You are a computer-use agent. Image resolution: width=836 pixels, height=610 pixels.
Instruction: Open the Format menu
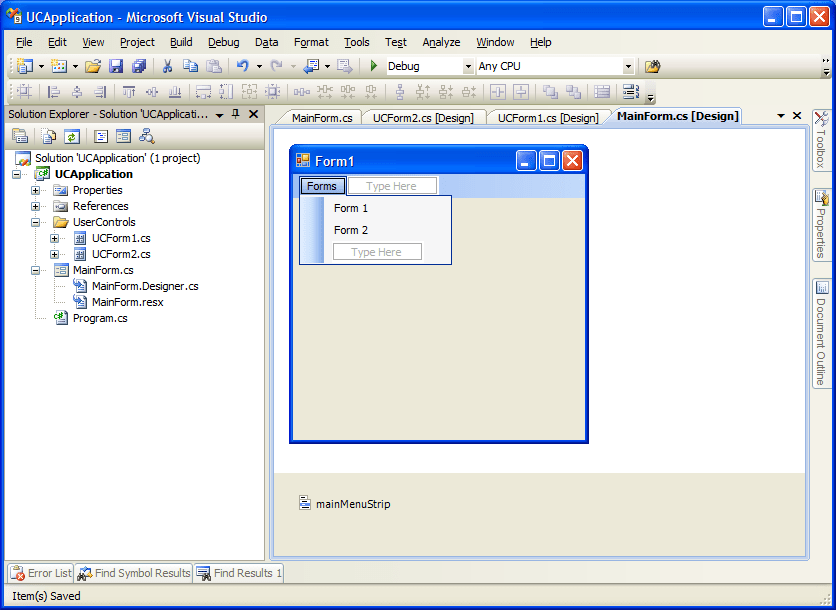point(311,42)
